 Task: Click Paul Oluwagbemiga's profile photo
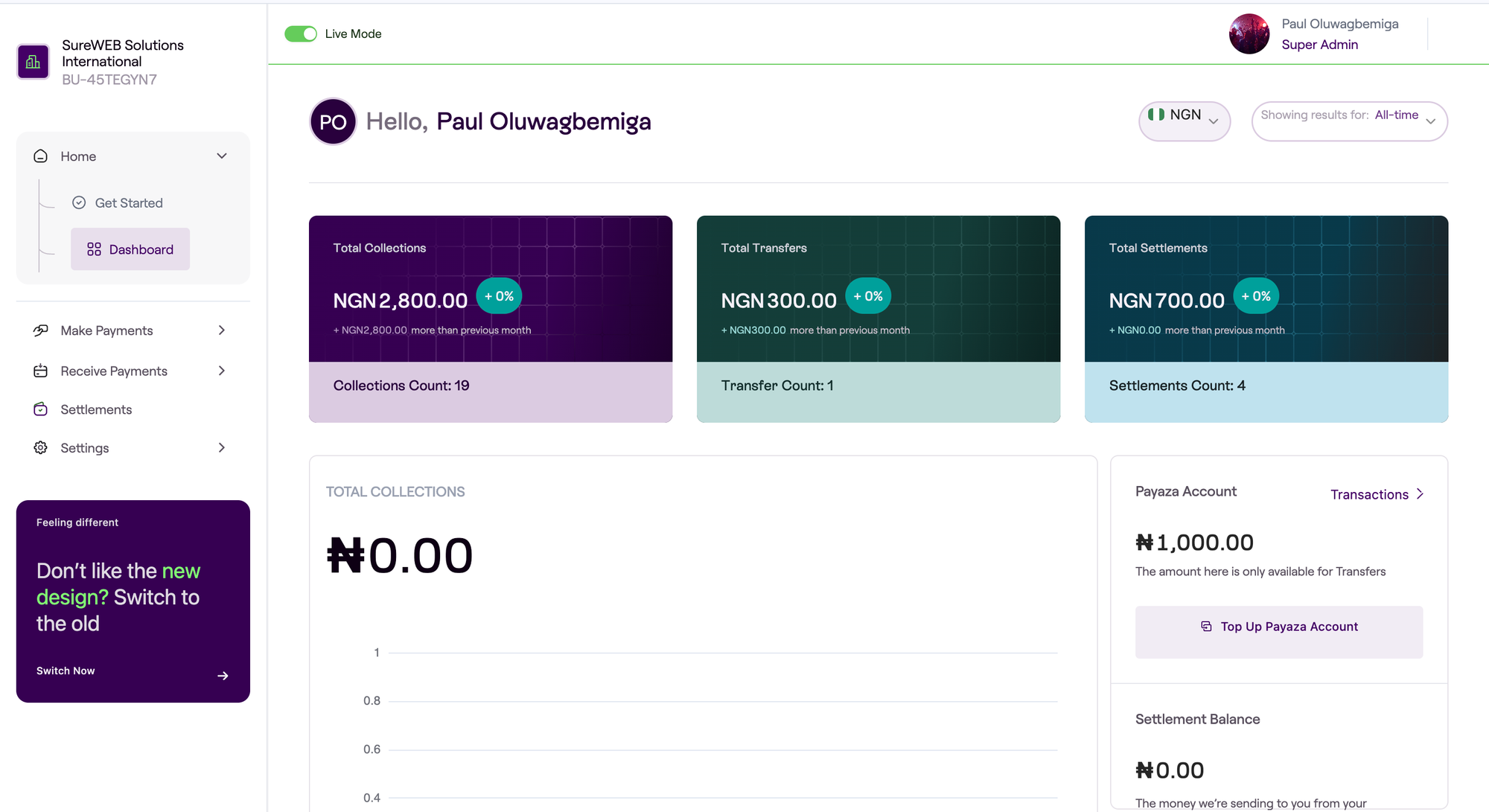pos(1249,34)
